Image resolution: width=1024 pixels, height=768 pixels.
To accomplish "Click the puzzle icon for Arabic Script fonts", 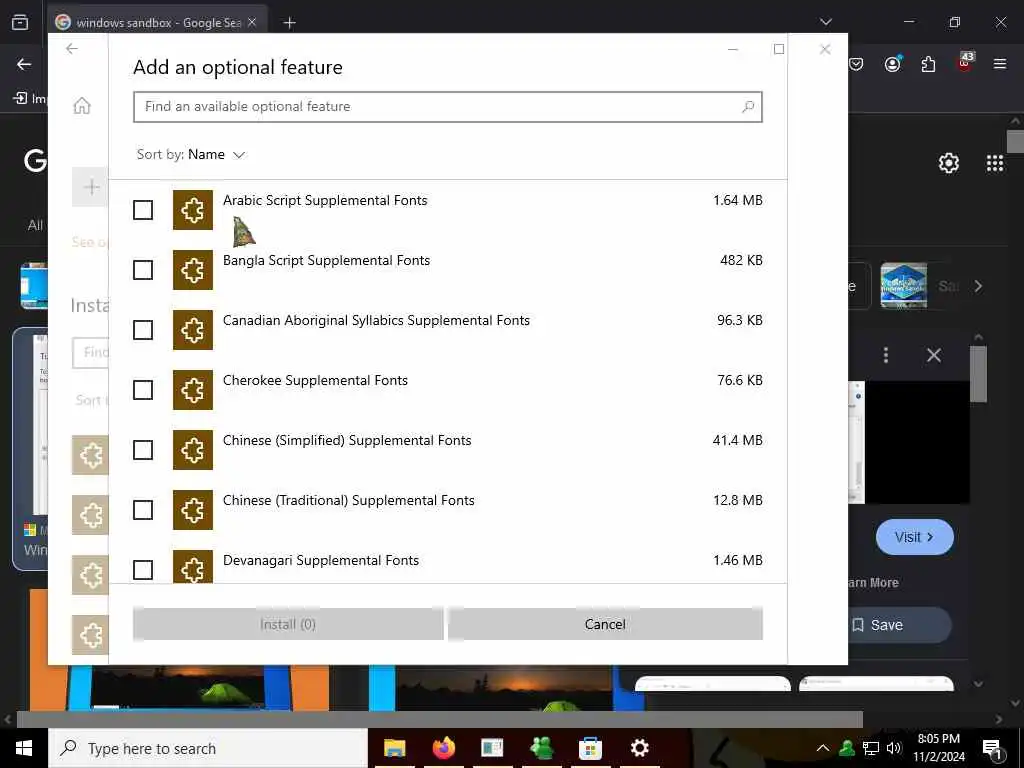I will pos(193,210).
